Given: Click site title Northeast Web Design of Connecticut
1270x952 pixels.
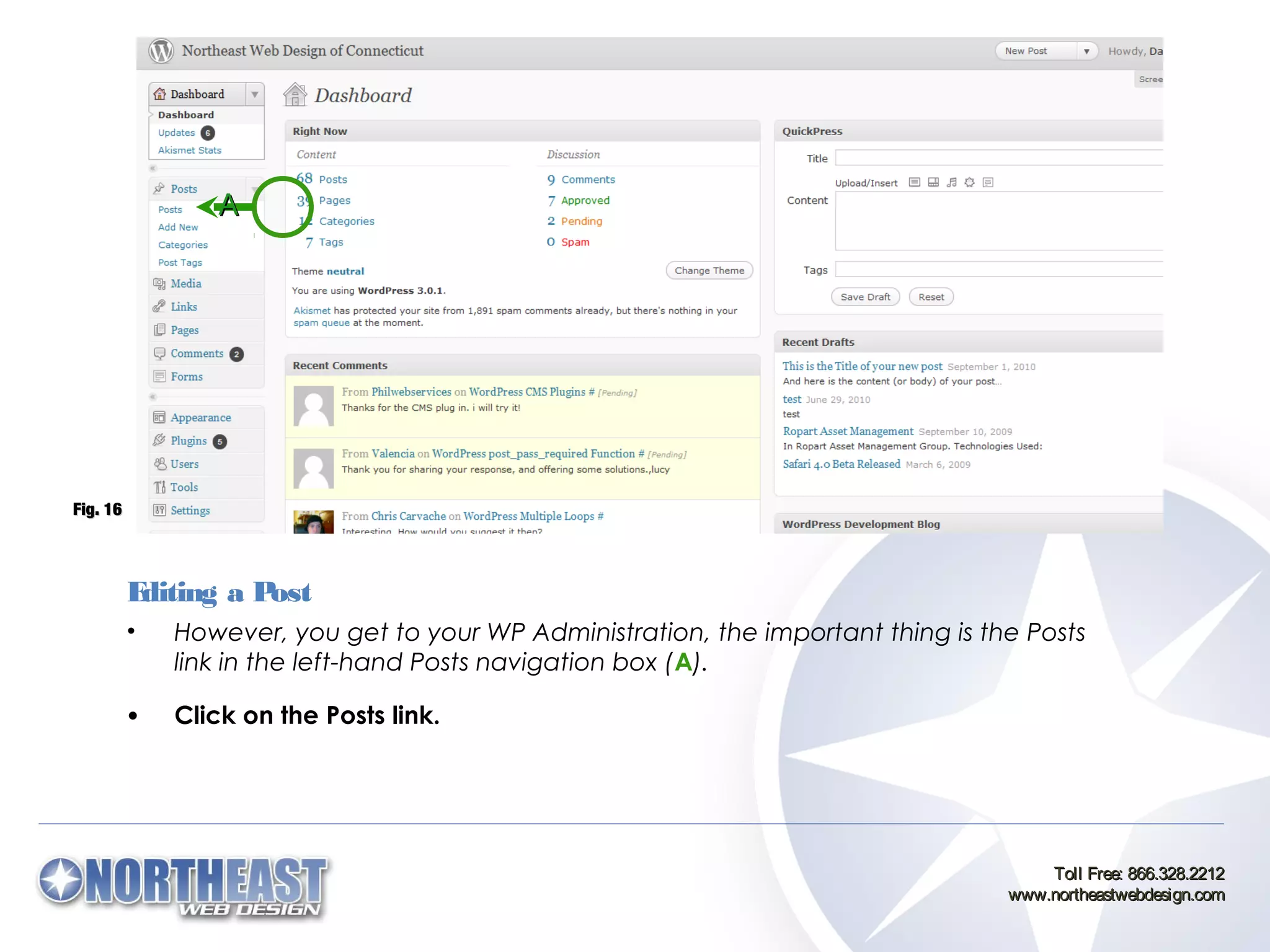Looking at the screenshot, I should tap(303, 51).
